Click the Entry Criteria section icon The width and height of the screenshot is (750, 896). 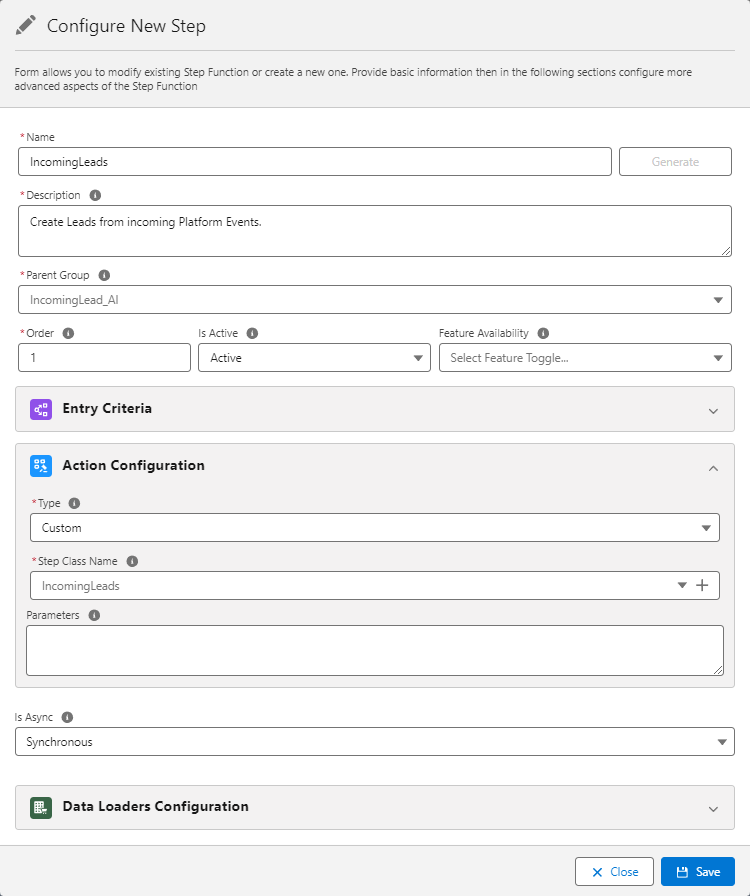click(x=40, y=409)
